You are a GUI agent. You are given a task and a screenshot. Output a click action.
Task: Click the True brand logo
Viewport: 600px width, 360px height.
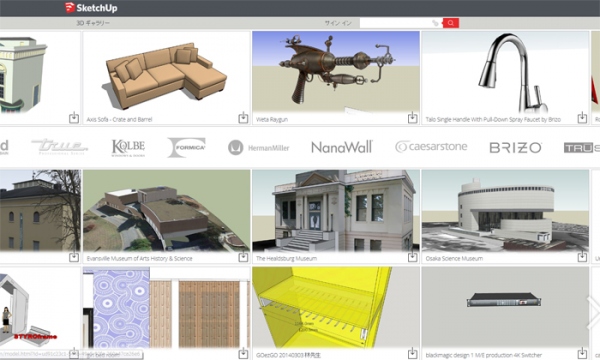(60, 147)
